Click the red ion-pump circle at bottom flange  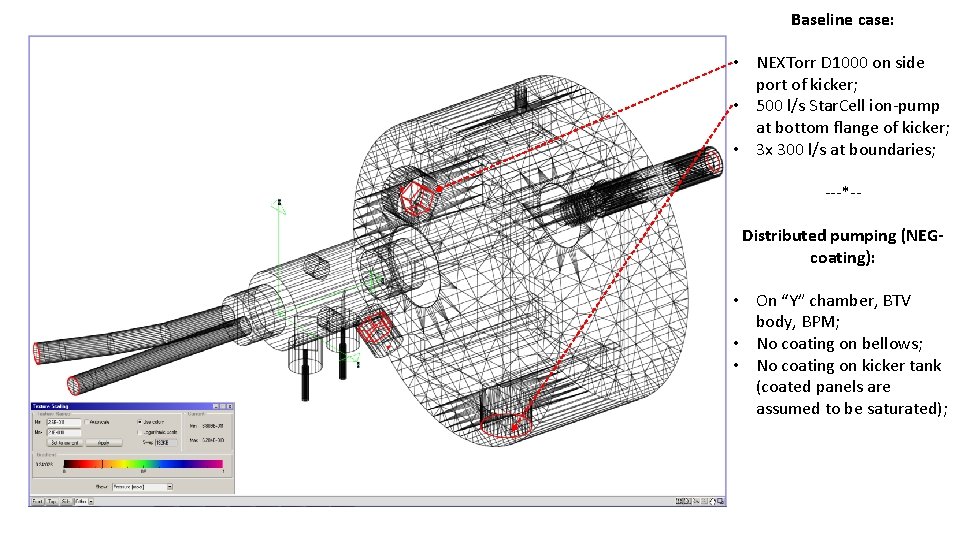[x=506, y=425]
